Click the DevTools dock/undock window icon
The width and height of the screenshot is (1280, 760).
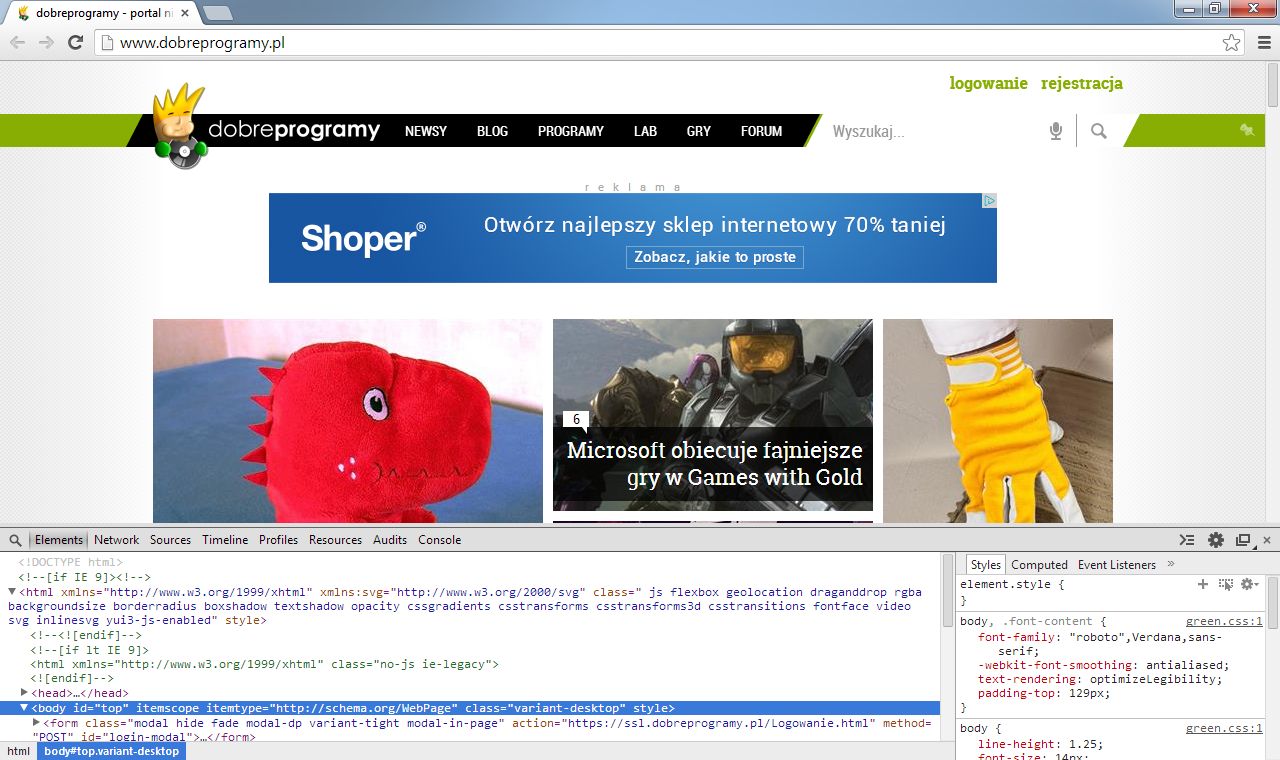coord(1243,540)
